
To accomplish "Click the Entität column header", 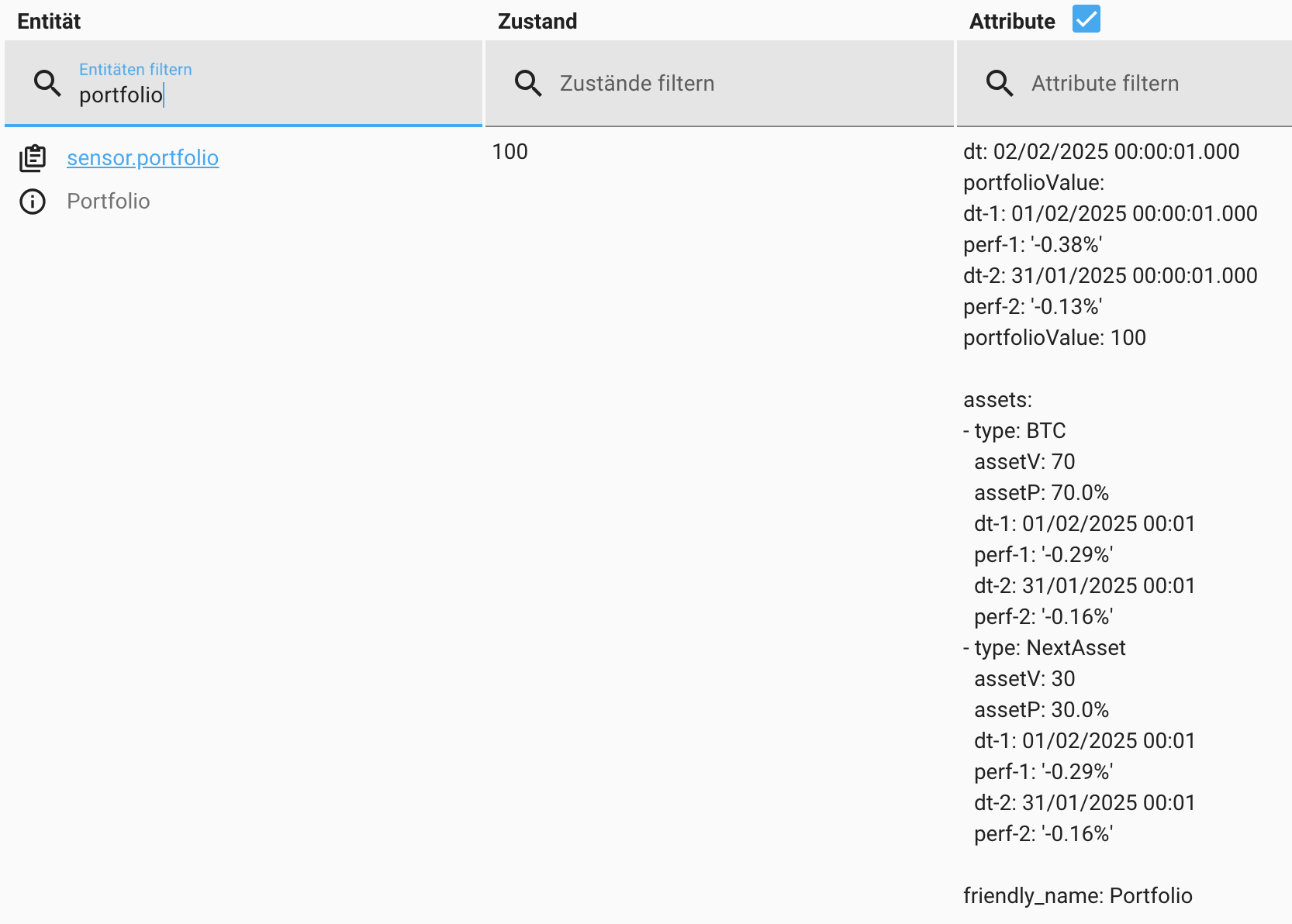I will click(49, 22).
